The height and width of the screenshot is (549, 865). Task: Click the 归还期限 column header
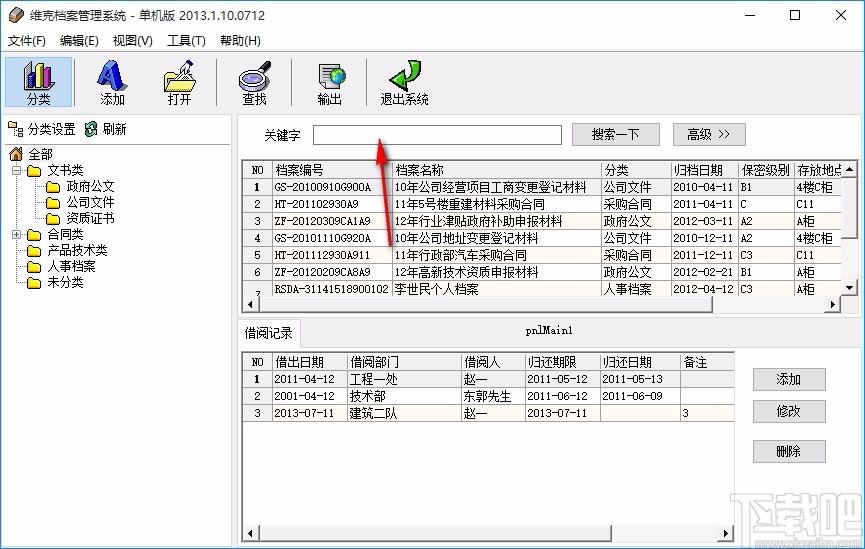tap(563, 362)
